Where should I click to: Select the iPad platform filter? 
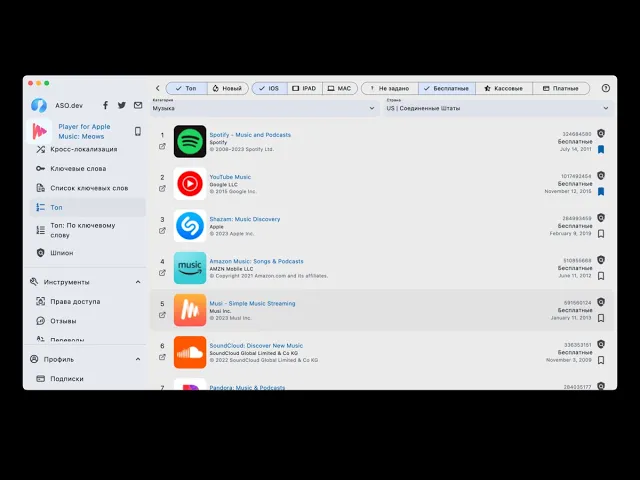click(x=305, y=88)
